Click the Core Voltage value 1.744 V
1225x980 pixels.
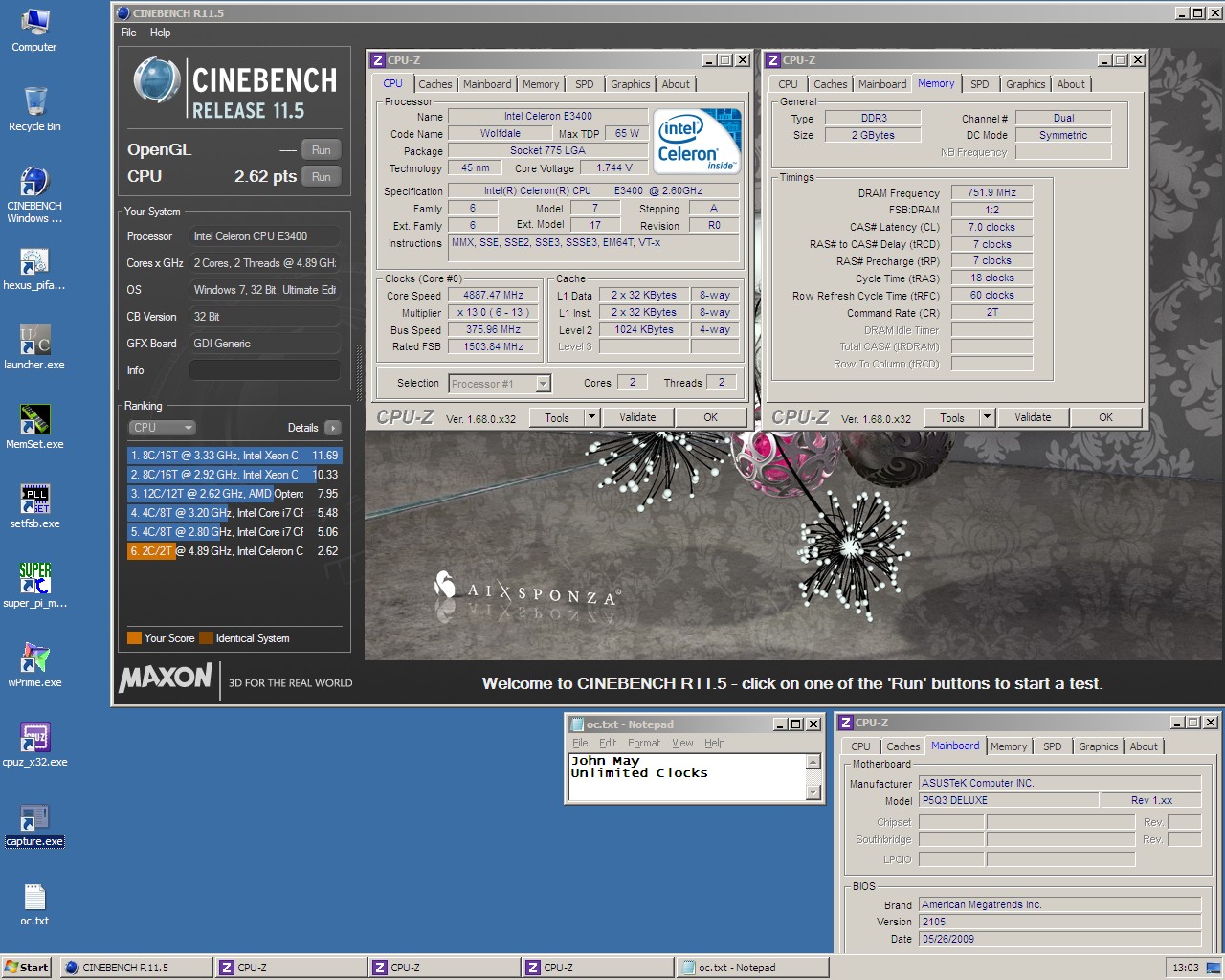coord(614,168)
